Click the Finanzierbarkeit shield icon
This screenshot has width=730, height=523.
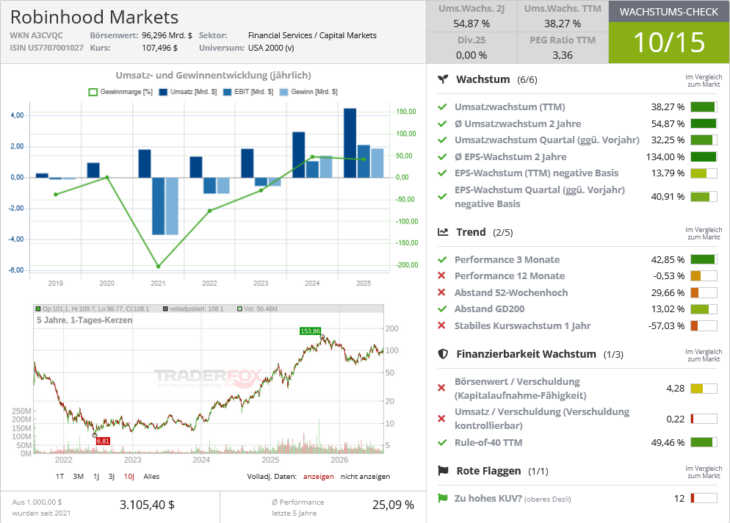click(443, 354)
